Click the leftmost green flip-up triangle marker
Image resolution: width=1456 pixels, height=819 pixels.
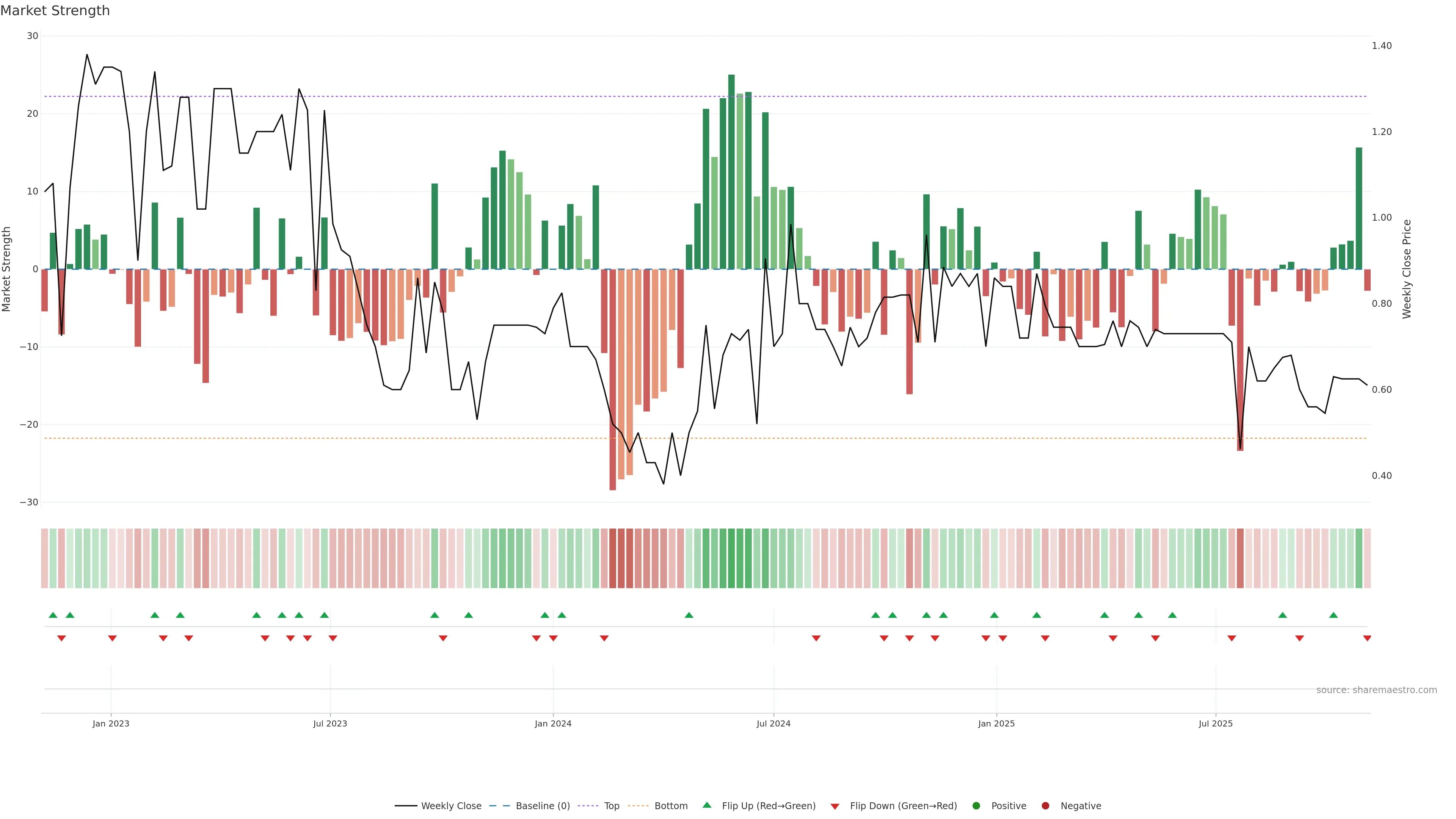(53, 615)
